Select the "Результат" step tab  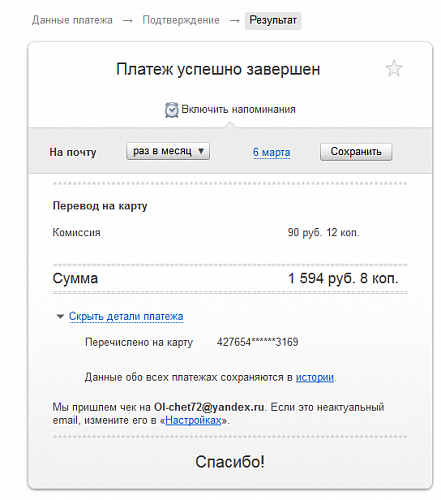[x=273, y=21]
